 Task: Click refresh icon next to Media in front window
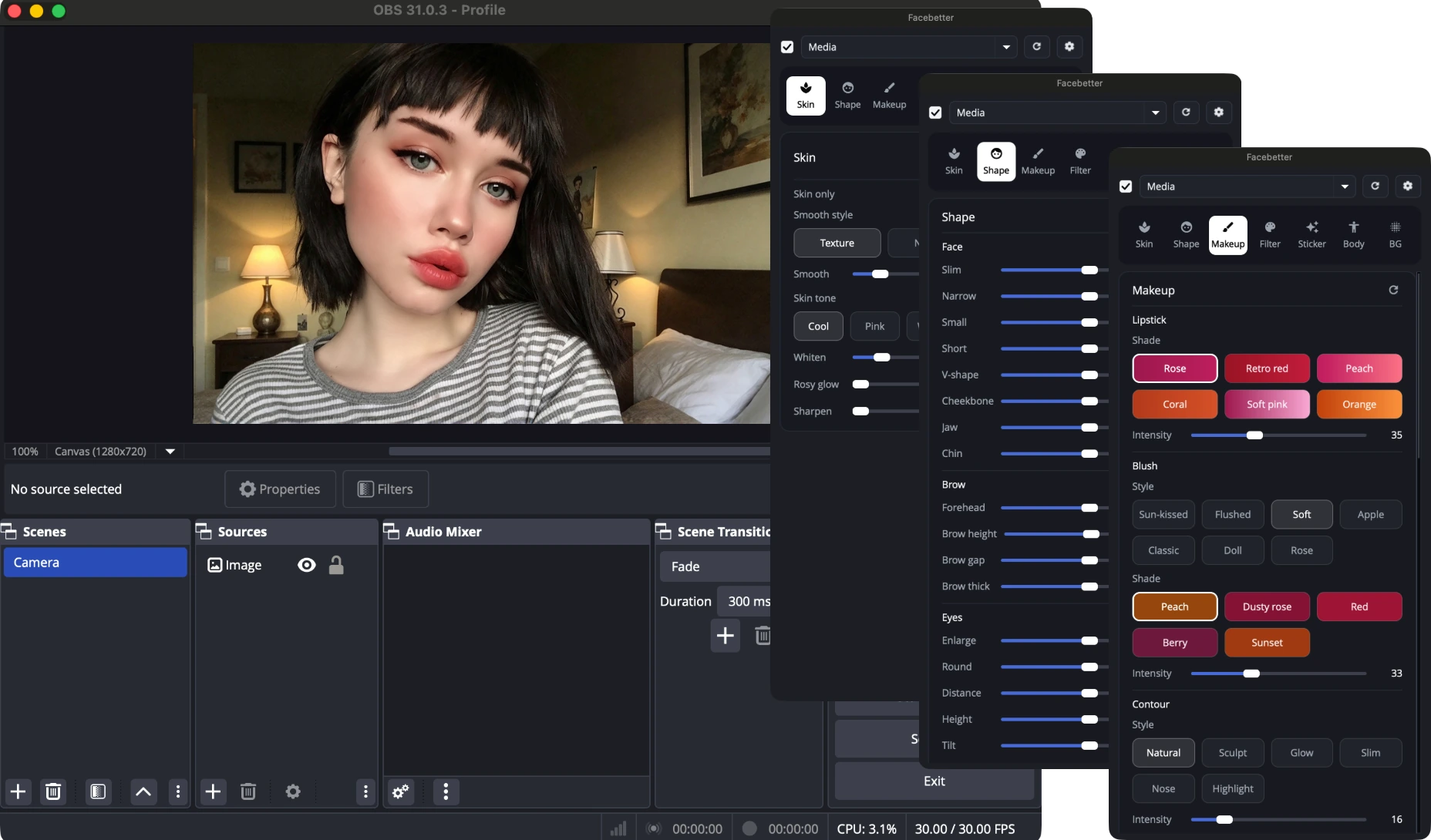tap(1375, 186)
